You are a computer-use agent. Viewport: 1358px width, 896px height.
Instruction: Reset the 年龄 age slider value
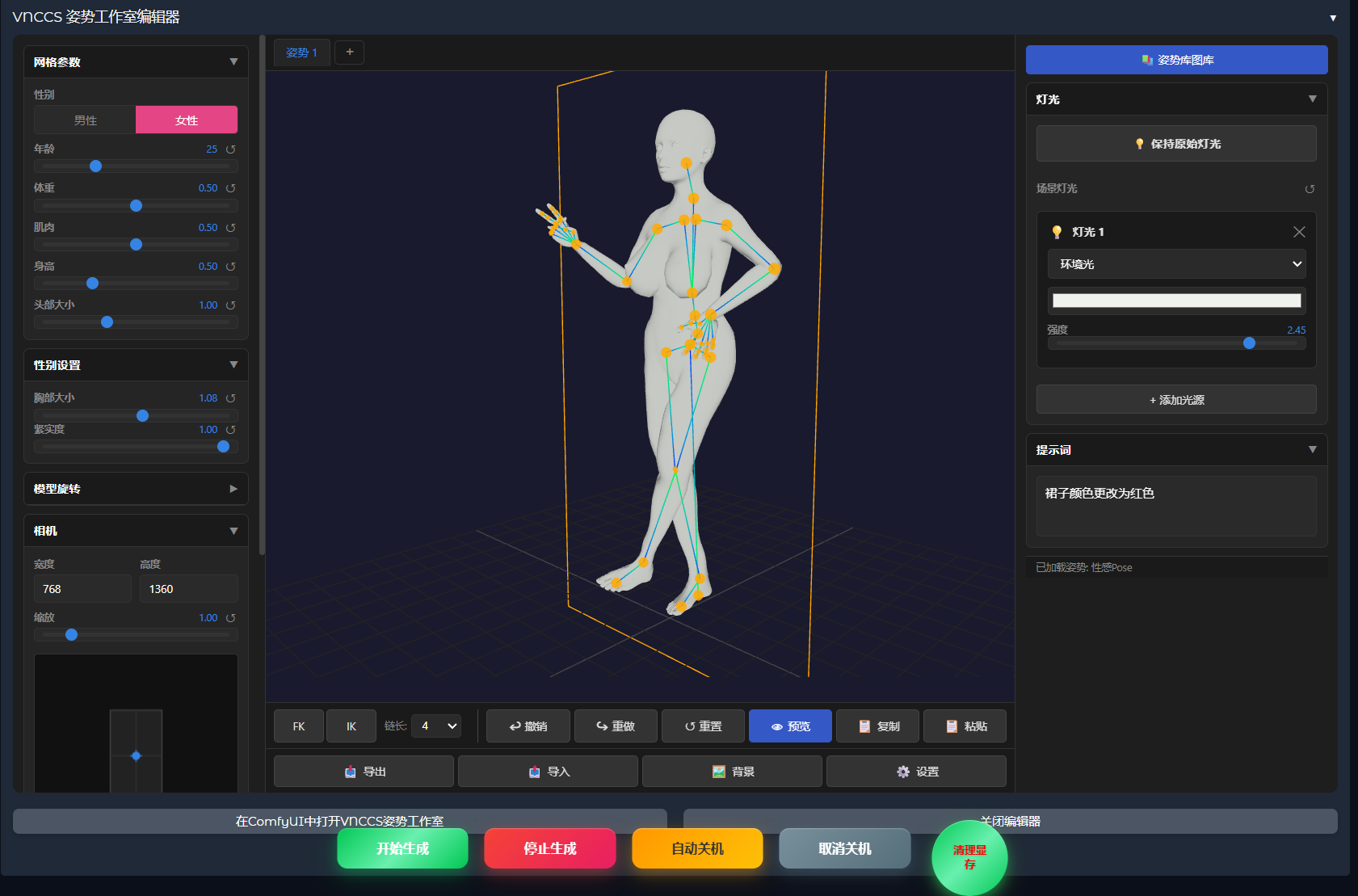231,149
